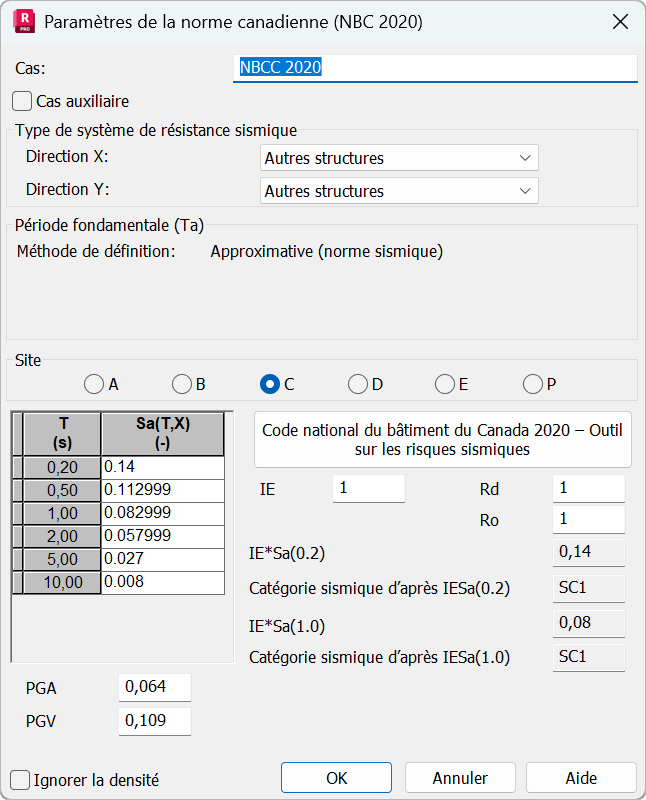
Task: Select the T 2,00 row header
Action: [62, 536]
